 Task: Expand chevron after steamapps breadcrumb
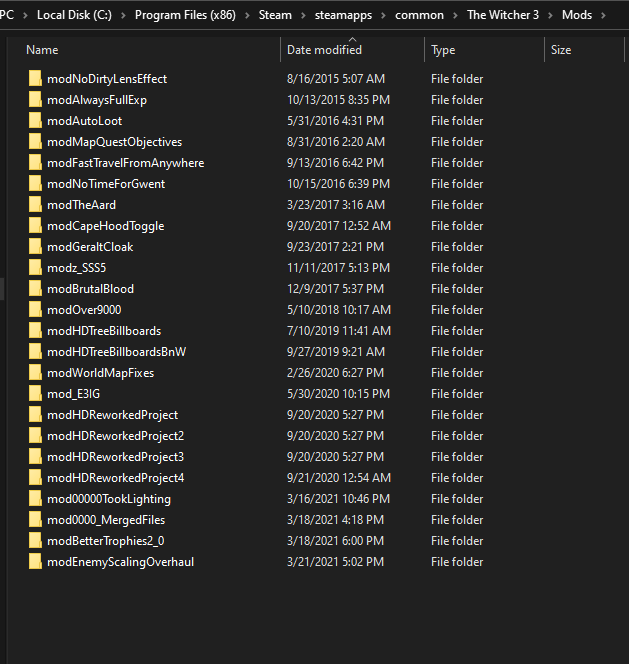click(383, 15)
